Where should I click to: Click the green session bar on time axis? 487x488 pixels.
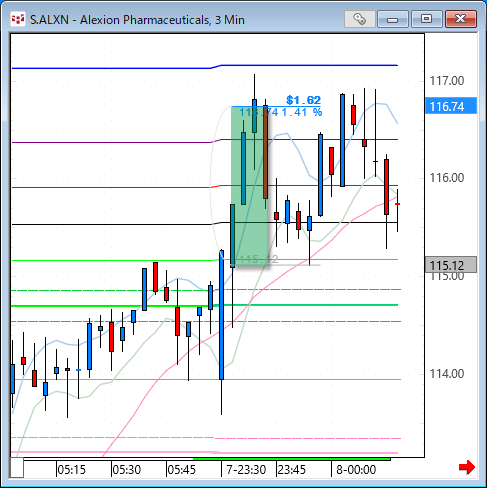tap(292, 459)
